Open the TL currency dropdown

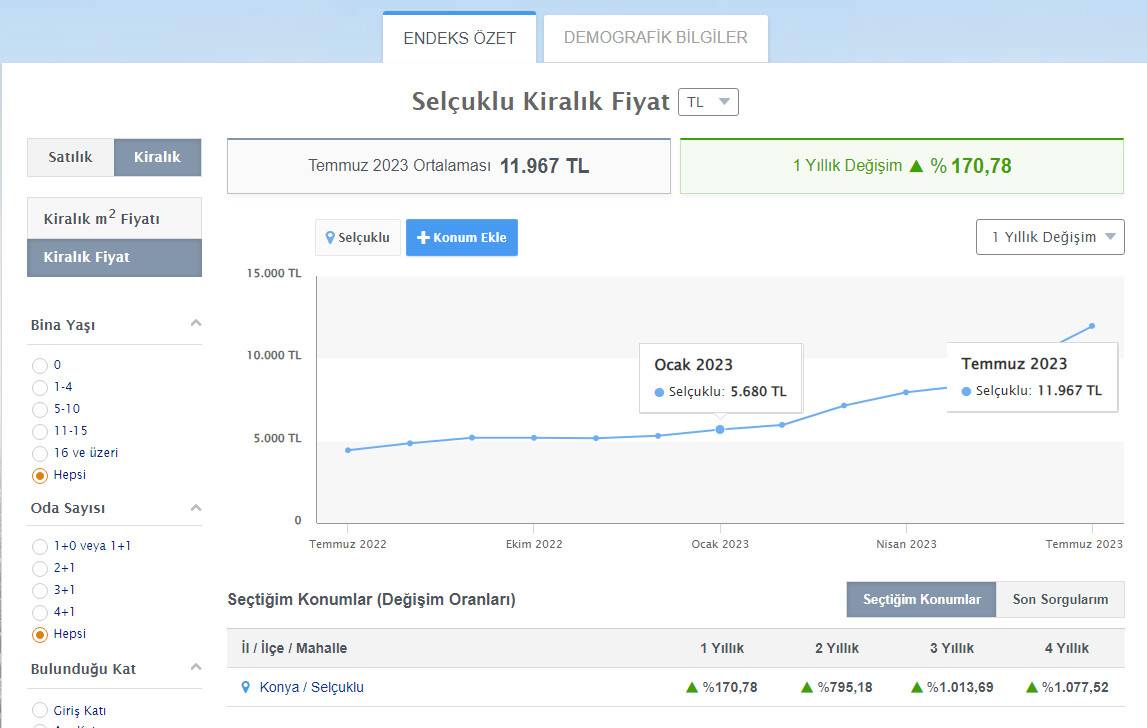click(x=708, y=102)
